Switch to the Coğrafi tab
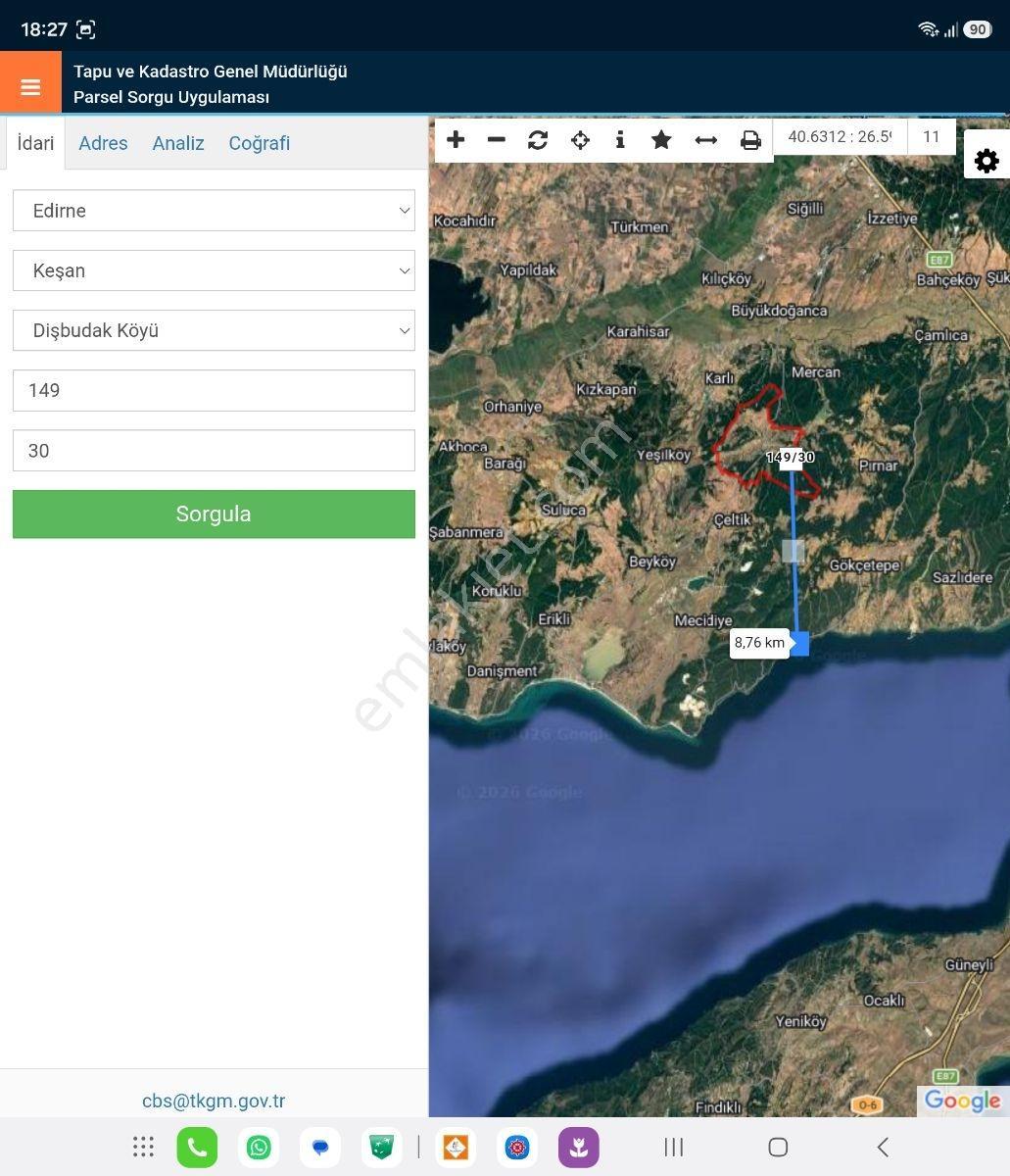The image size is (1010, 1176). click(260, 143)
